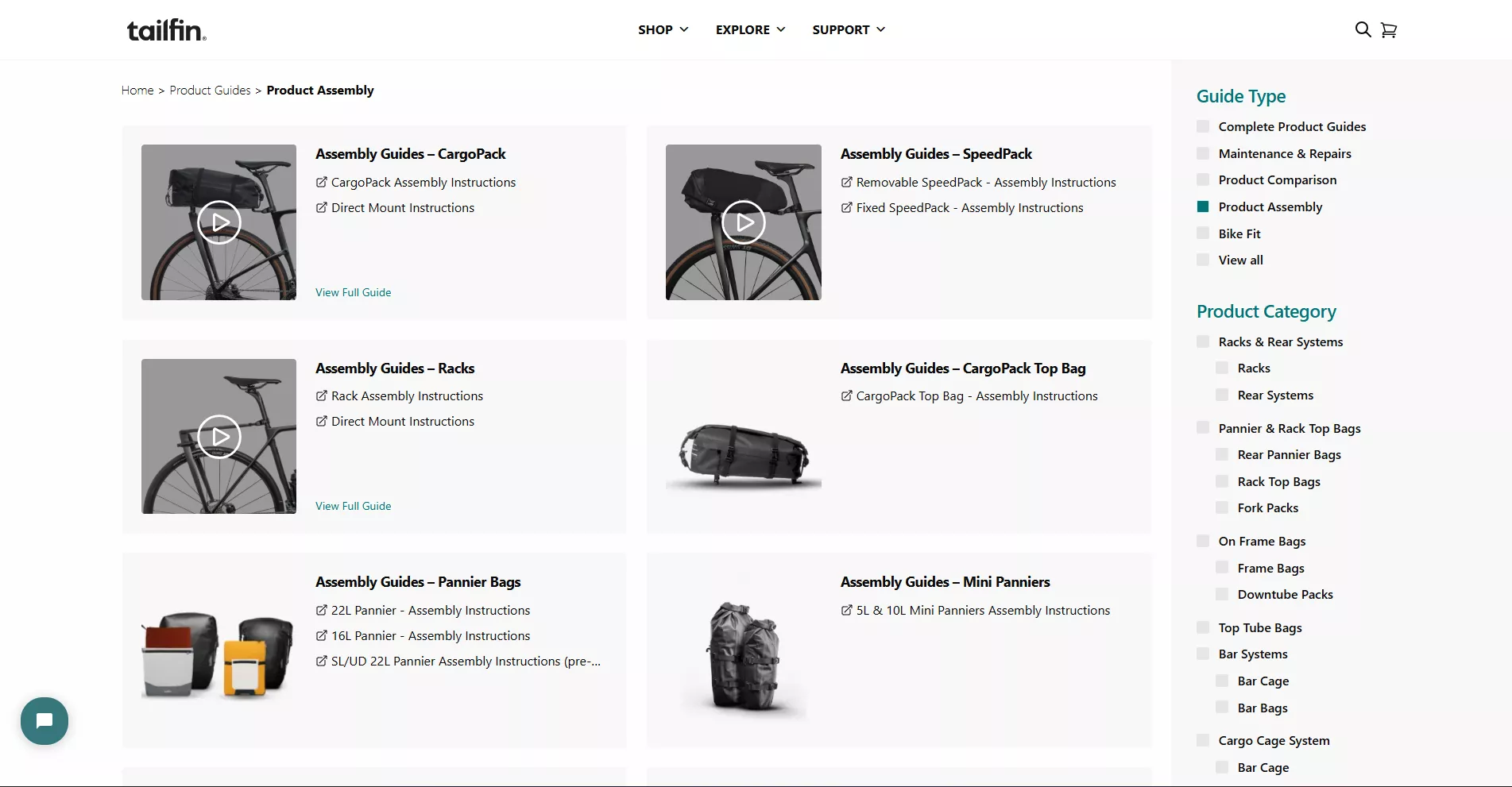Open 22L Pannier Assembly Instructions link

point(430,611)
